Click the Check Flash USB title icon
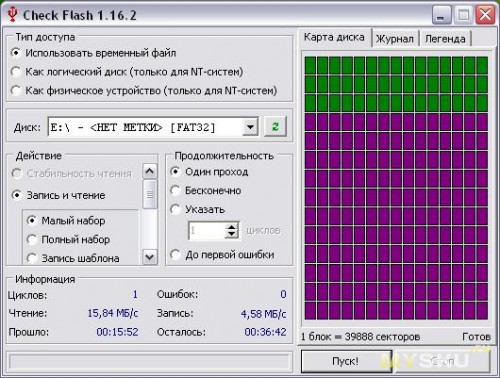 point(12,15)
